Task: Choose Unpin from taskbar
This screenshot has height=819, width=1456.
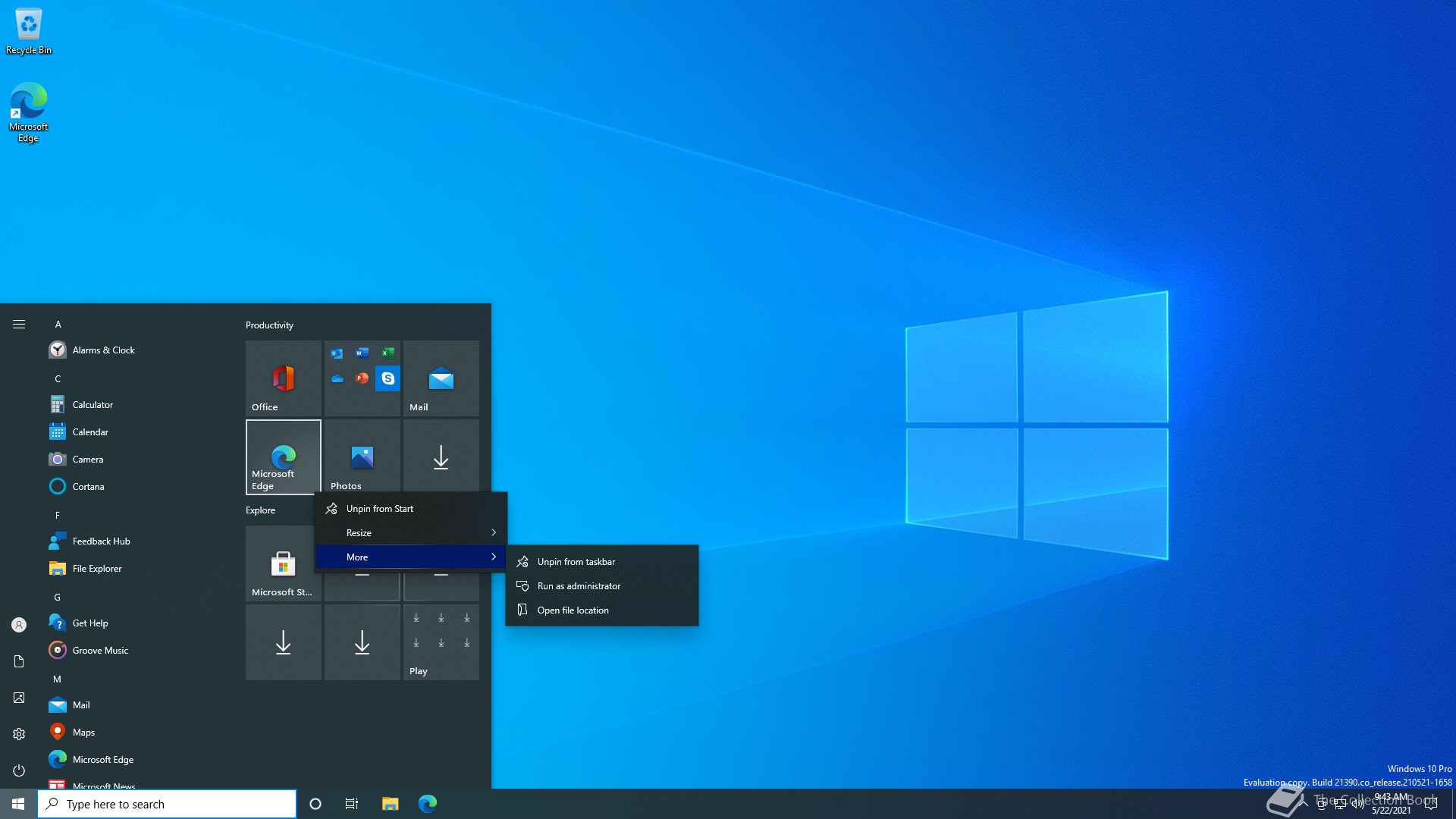Action: pyautogui.click(x=602, y=562)
